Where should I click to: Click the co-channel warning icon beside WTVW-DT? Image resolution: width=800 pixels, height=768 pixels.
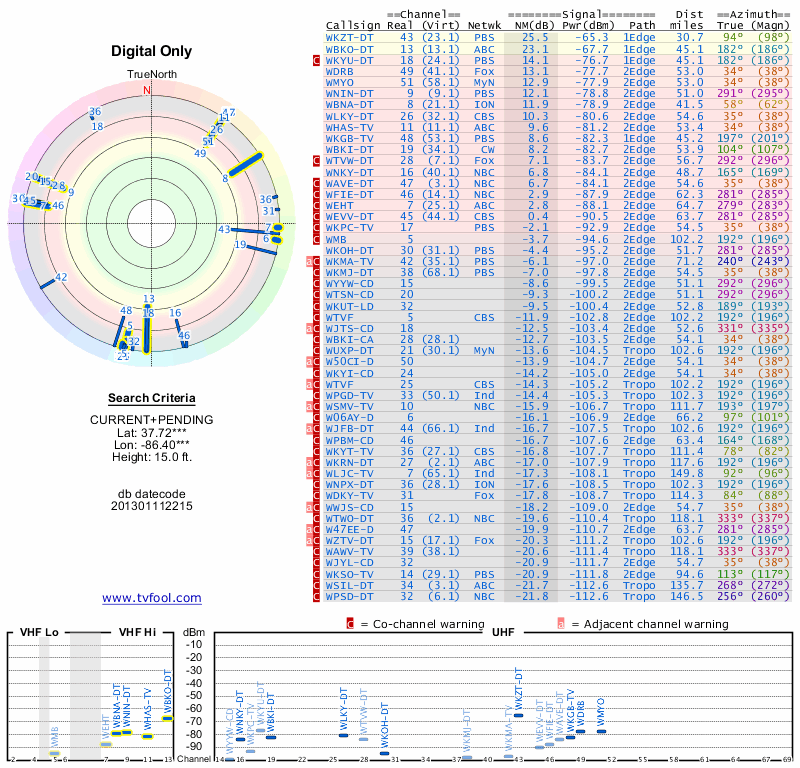click(x=317, y=159)
